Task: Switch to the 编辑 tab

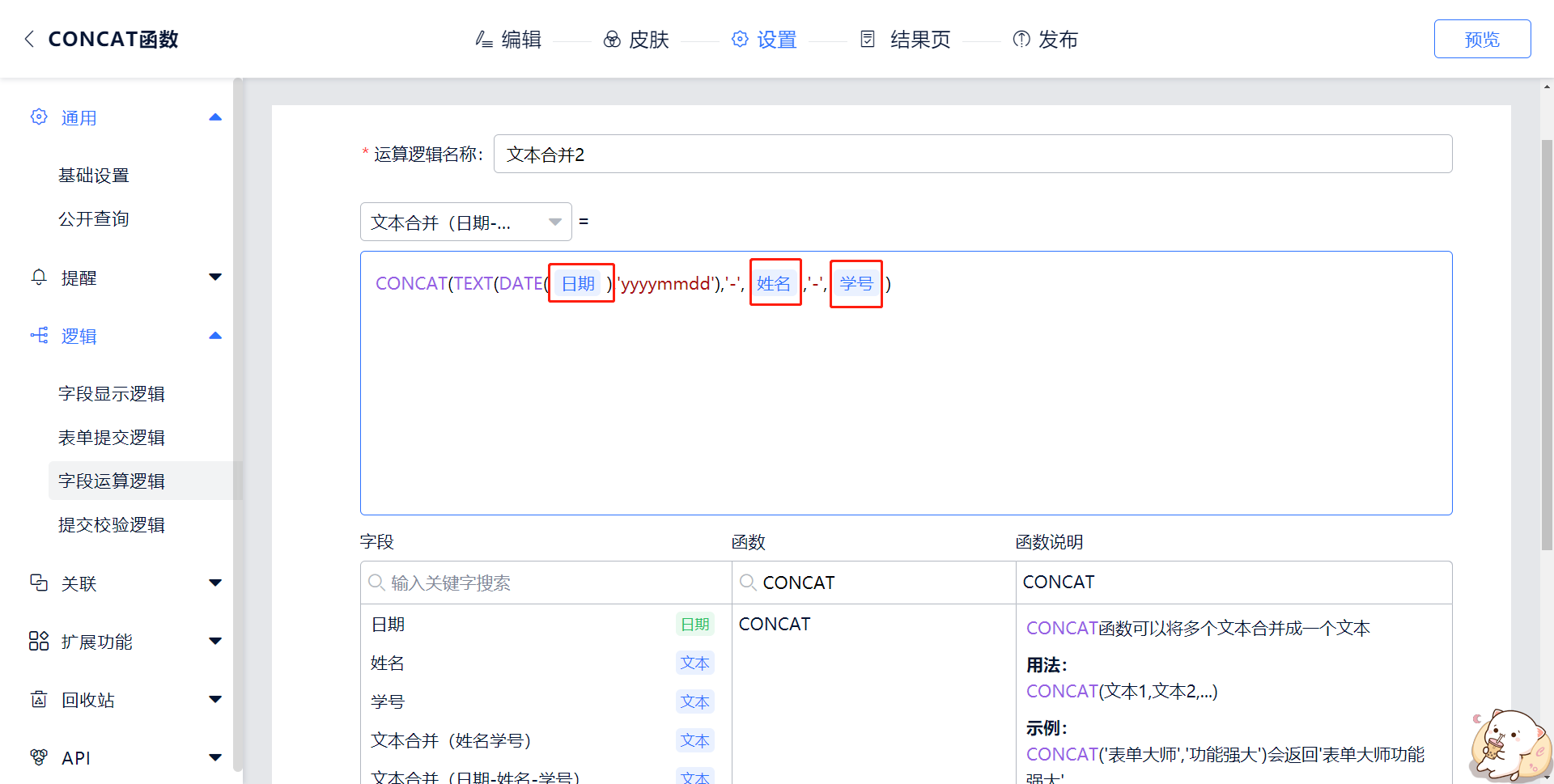Action: click(508, 39)
